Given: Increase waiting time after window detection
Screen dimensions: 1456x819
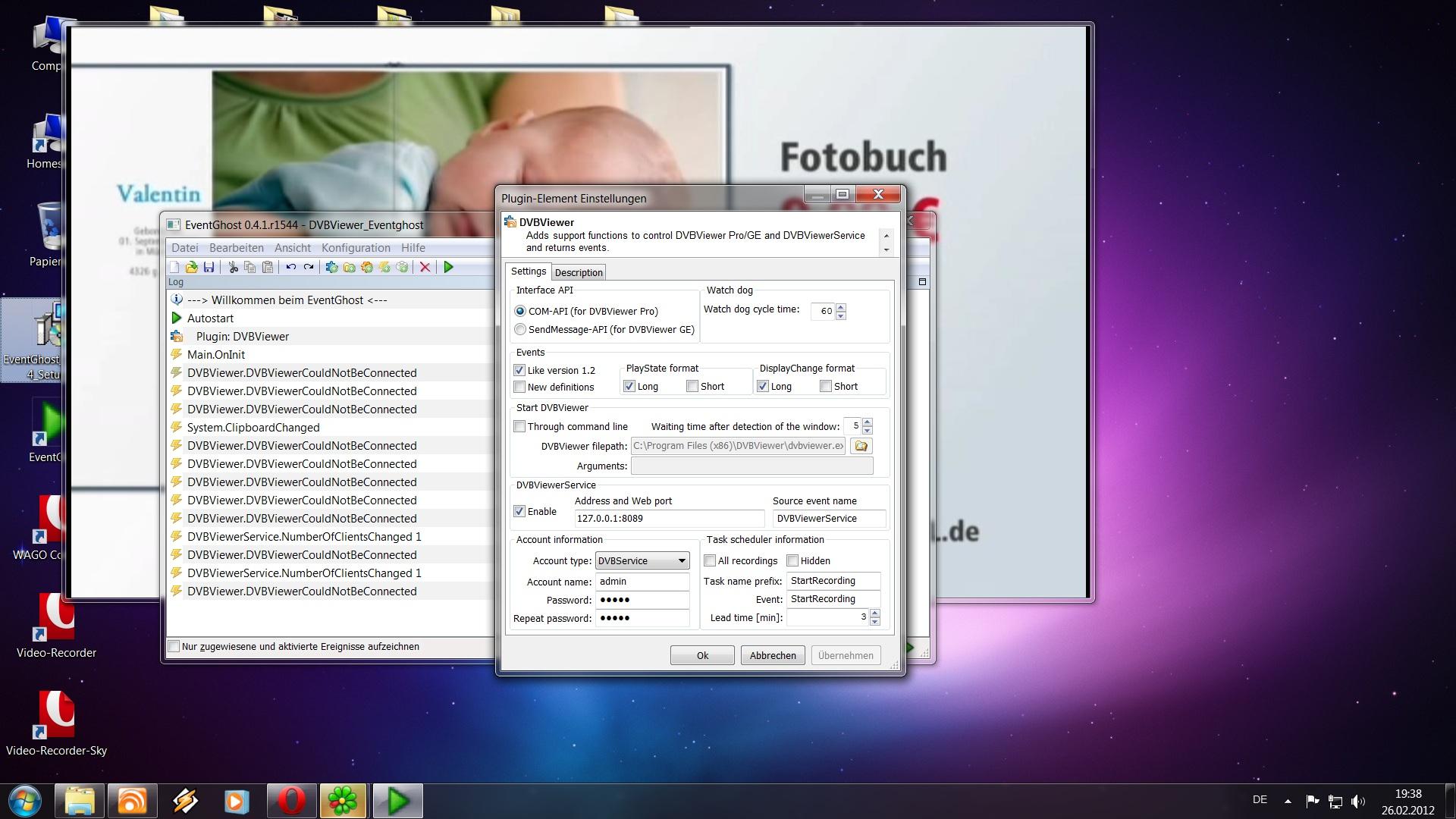Looking at the screenshot, I should (868, 422).
